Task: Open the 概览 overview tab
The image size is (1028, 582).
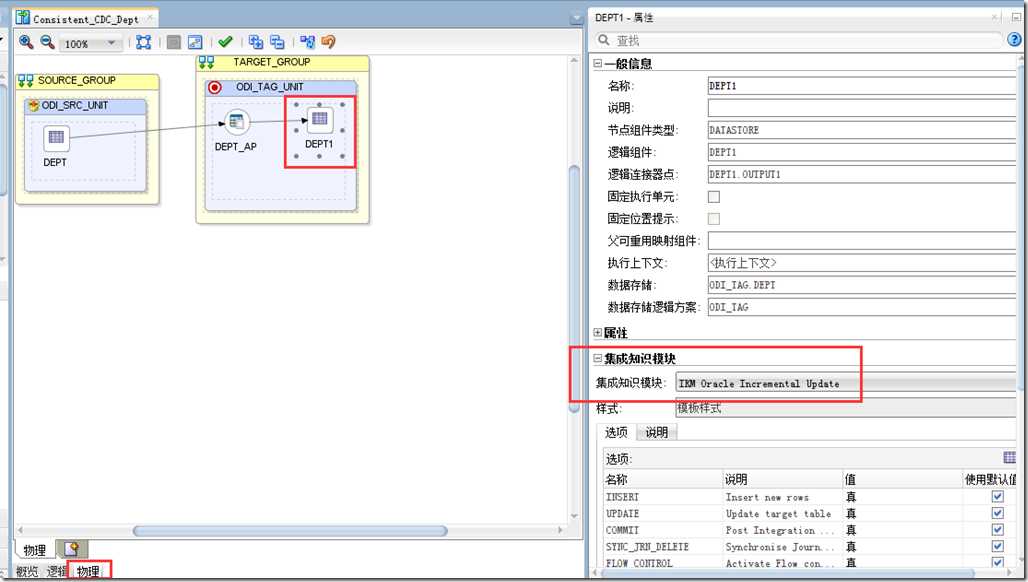Action: (x=27, y=572)
